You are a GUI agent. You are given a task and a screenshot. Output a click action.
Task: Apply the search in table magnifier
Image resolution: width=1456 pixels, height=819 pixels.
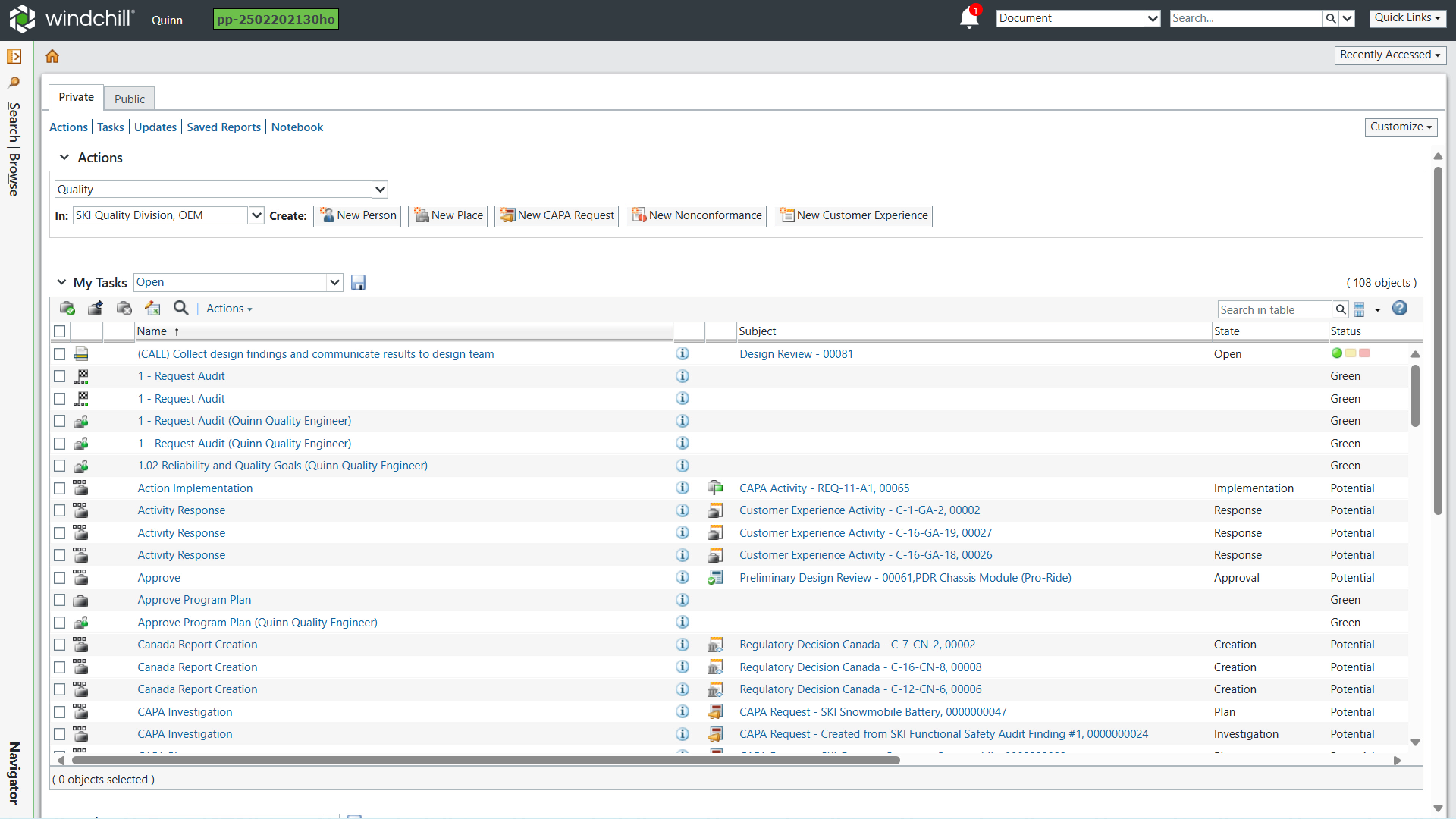pos(1341,309)
